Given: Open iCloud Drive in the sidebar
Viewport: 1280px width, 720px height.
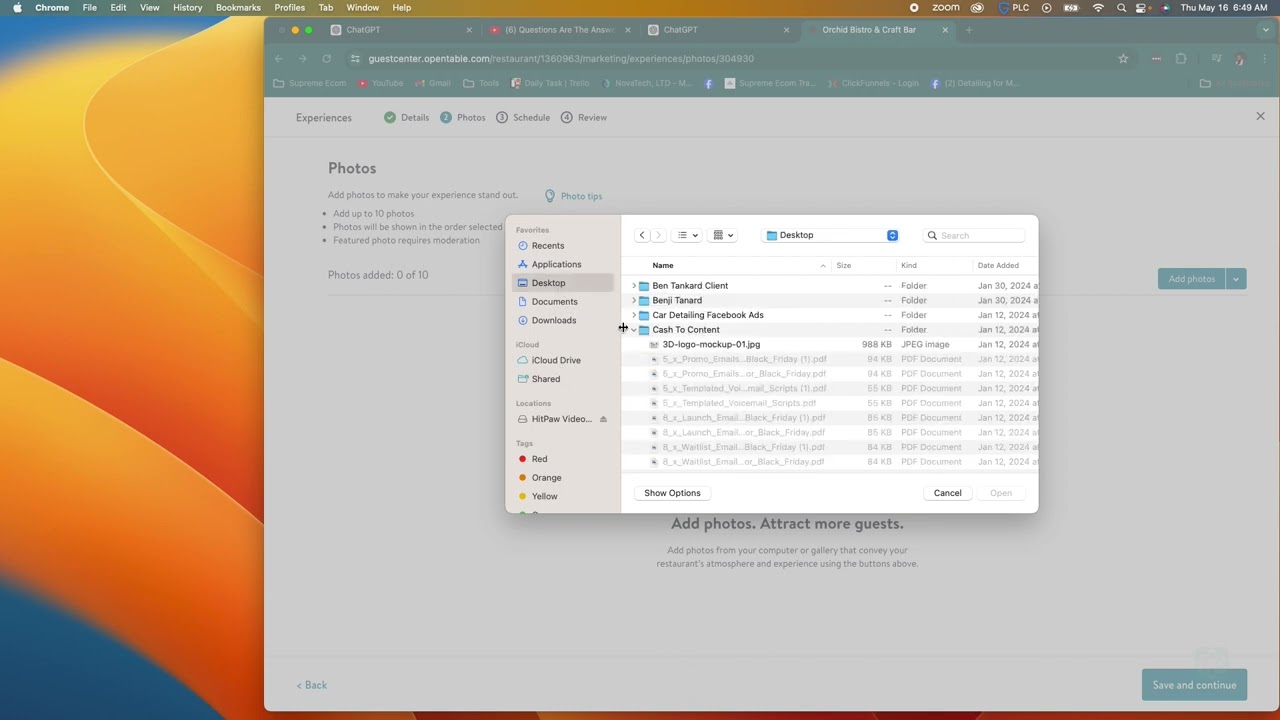Looking at the screenshot, I should click(x=556, y=360).
